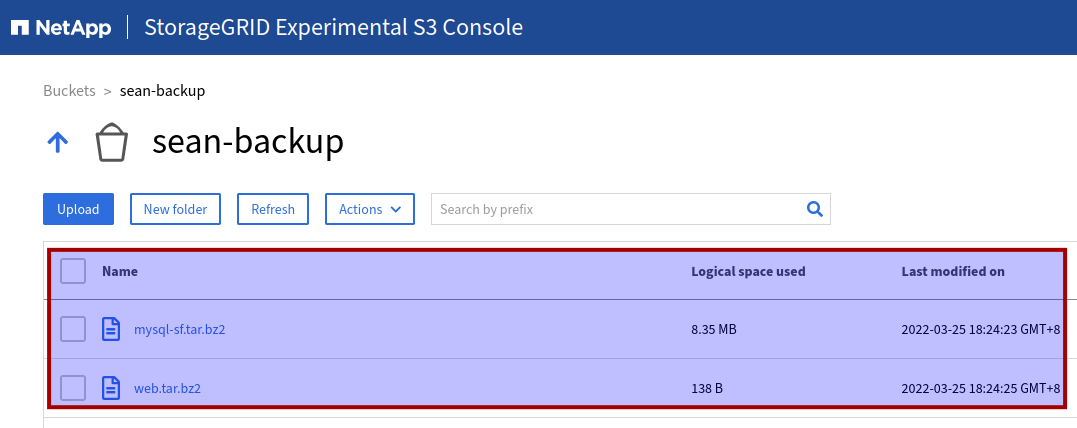Click the Logical space used column header
The image size is (1077, 428).
pyautogui.click(x=748, y=271)
